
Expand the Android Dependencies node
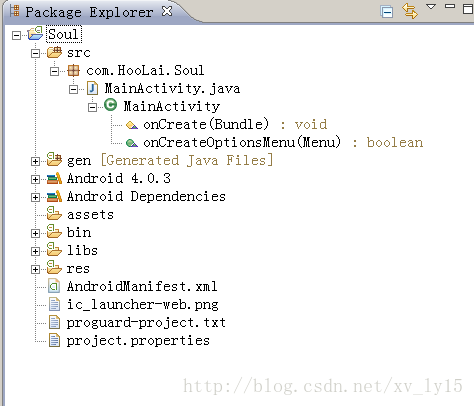pyautogui.click(x=35, y=197)
